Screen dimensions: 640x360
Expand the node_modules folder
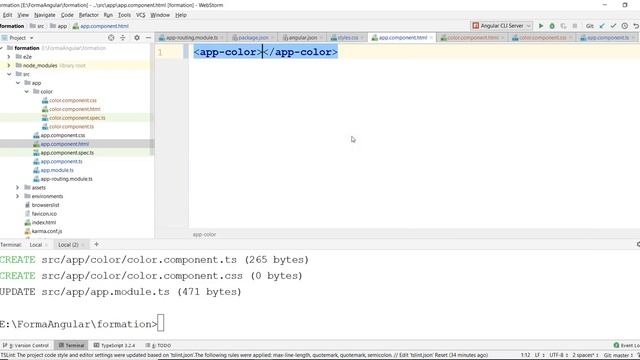click(x=9, y=65)
